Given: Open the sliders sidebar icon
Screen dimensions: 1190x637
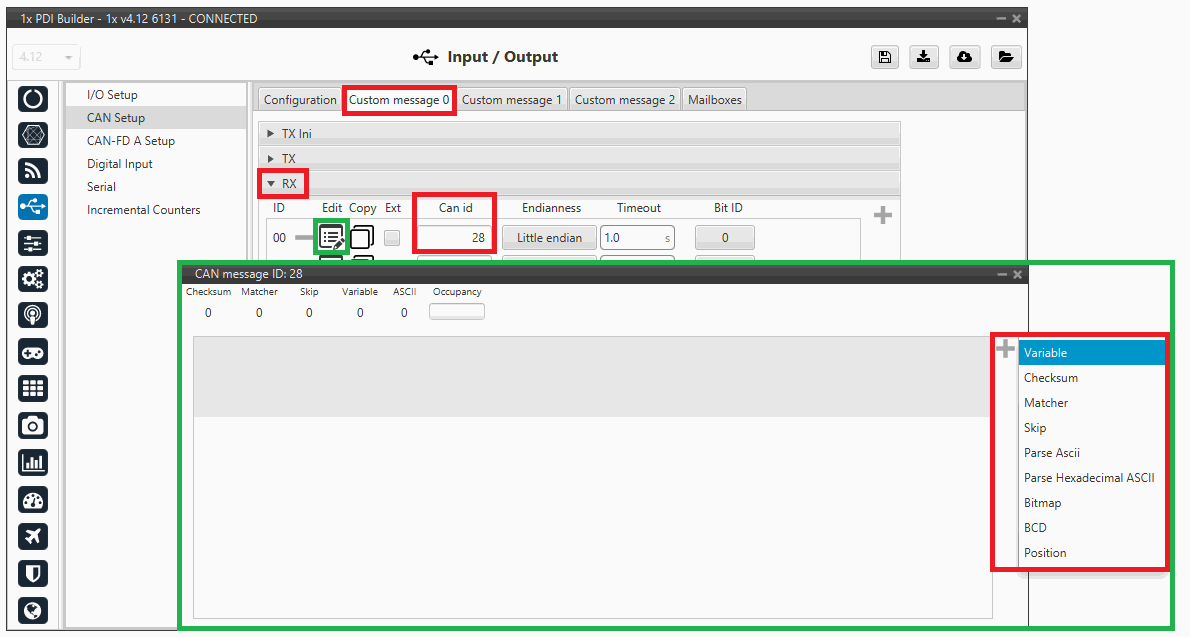Looking at the screenshot, I should click(x=33, y=243).
